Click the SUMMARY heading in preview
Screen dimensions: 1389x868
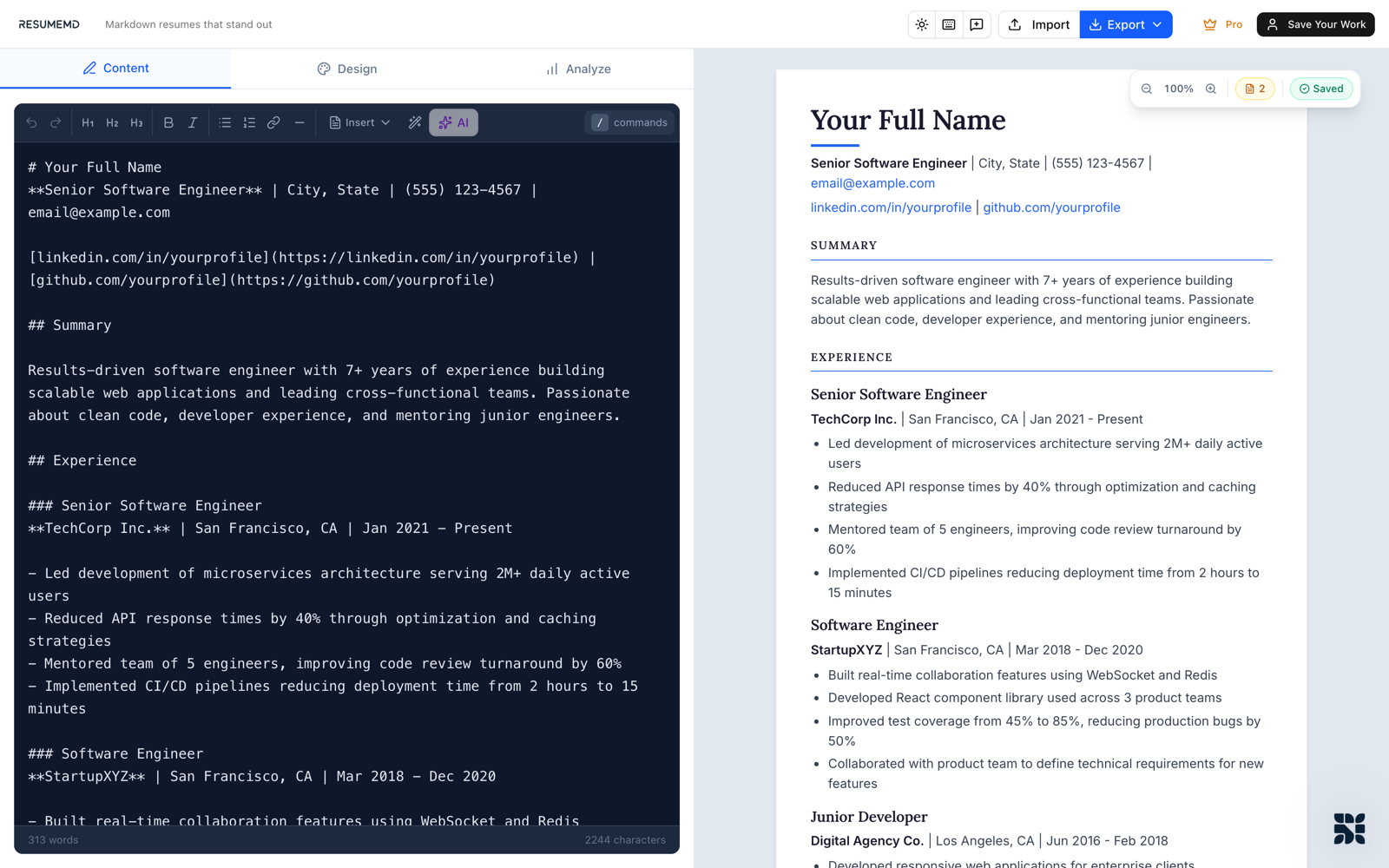[844, 246]
